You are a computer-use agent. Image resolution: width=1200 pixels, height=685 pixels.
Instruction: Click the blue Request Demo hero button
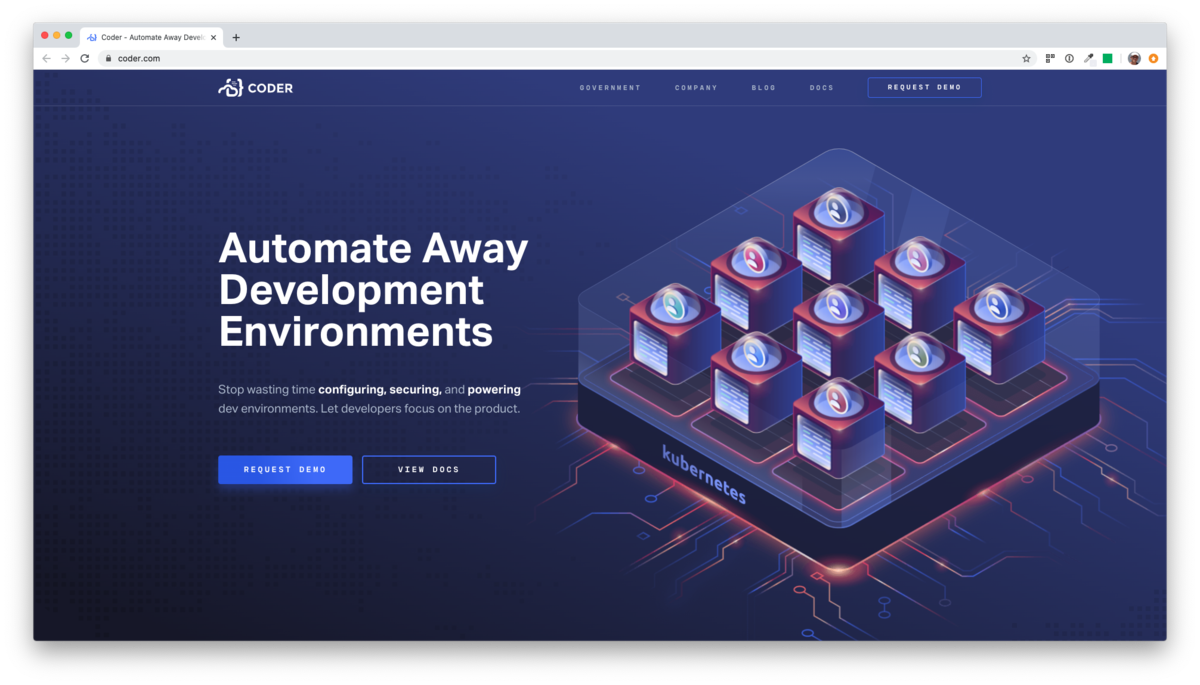[x=285, y=470]
